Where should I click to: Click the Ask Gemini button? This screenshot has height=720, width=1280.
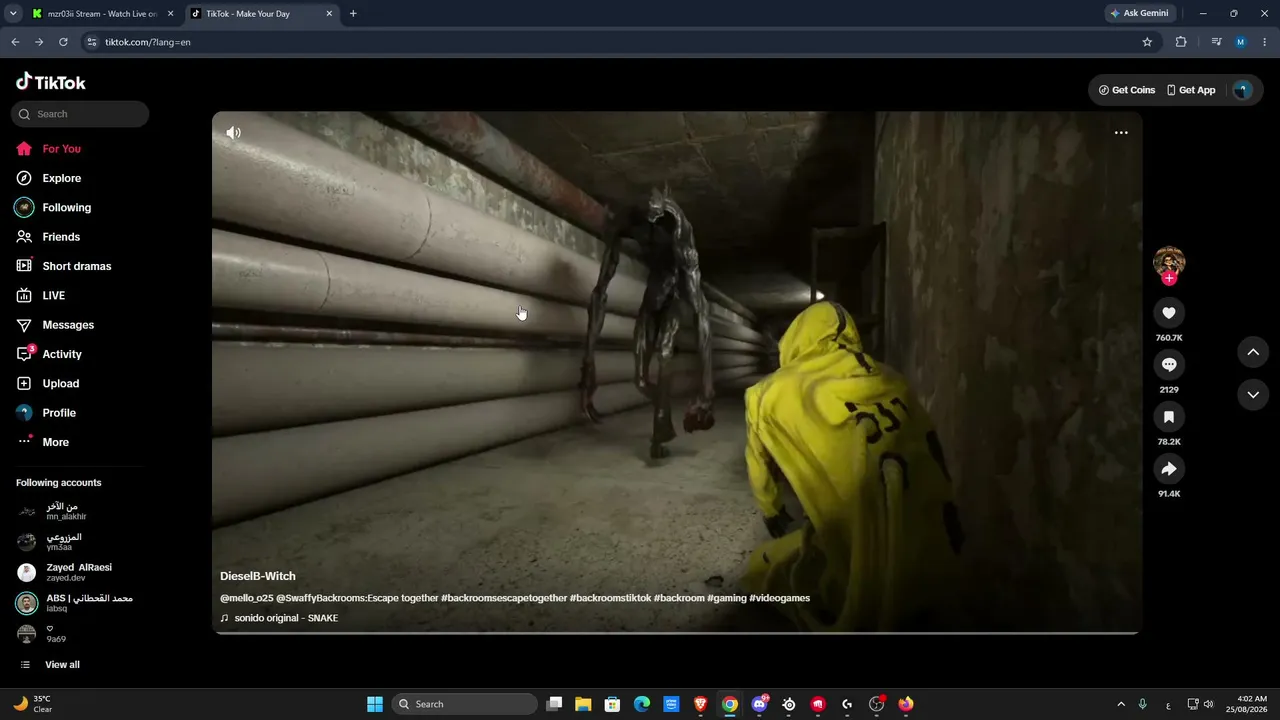[x=1139, y=14]
